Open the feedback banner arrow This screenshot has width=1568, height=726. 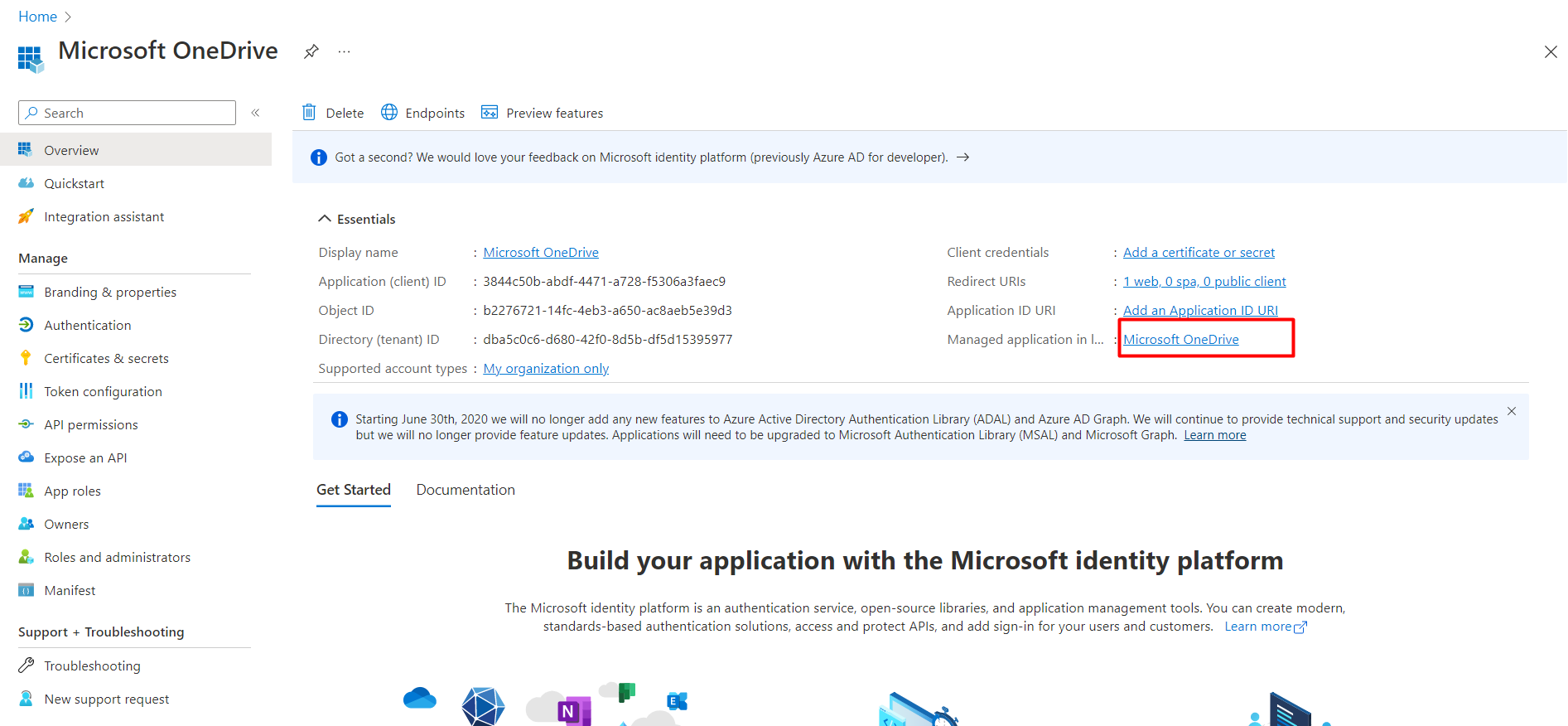tap(963, 157)
